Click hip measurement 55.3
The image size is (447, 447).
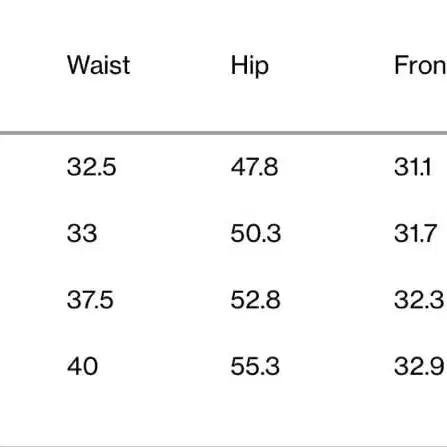pyautogui.click(x=255, y=366)
